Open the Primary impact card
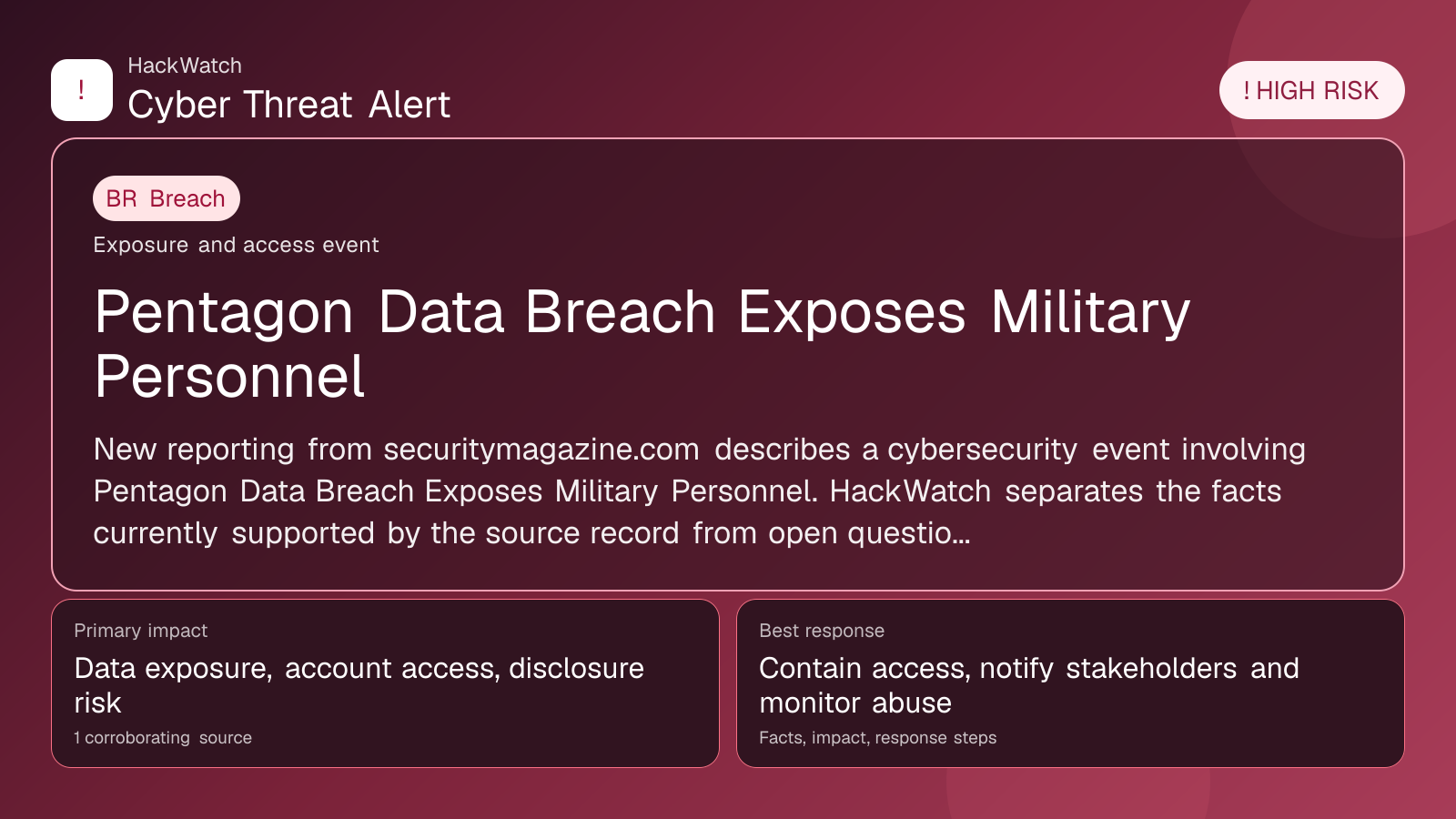This screenshot has width=1456, height=819. 385,683
